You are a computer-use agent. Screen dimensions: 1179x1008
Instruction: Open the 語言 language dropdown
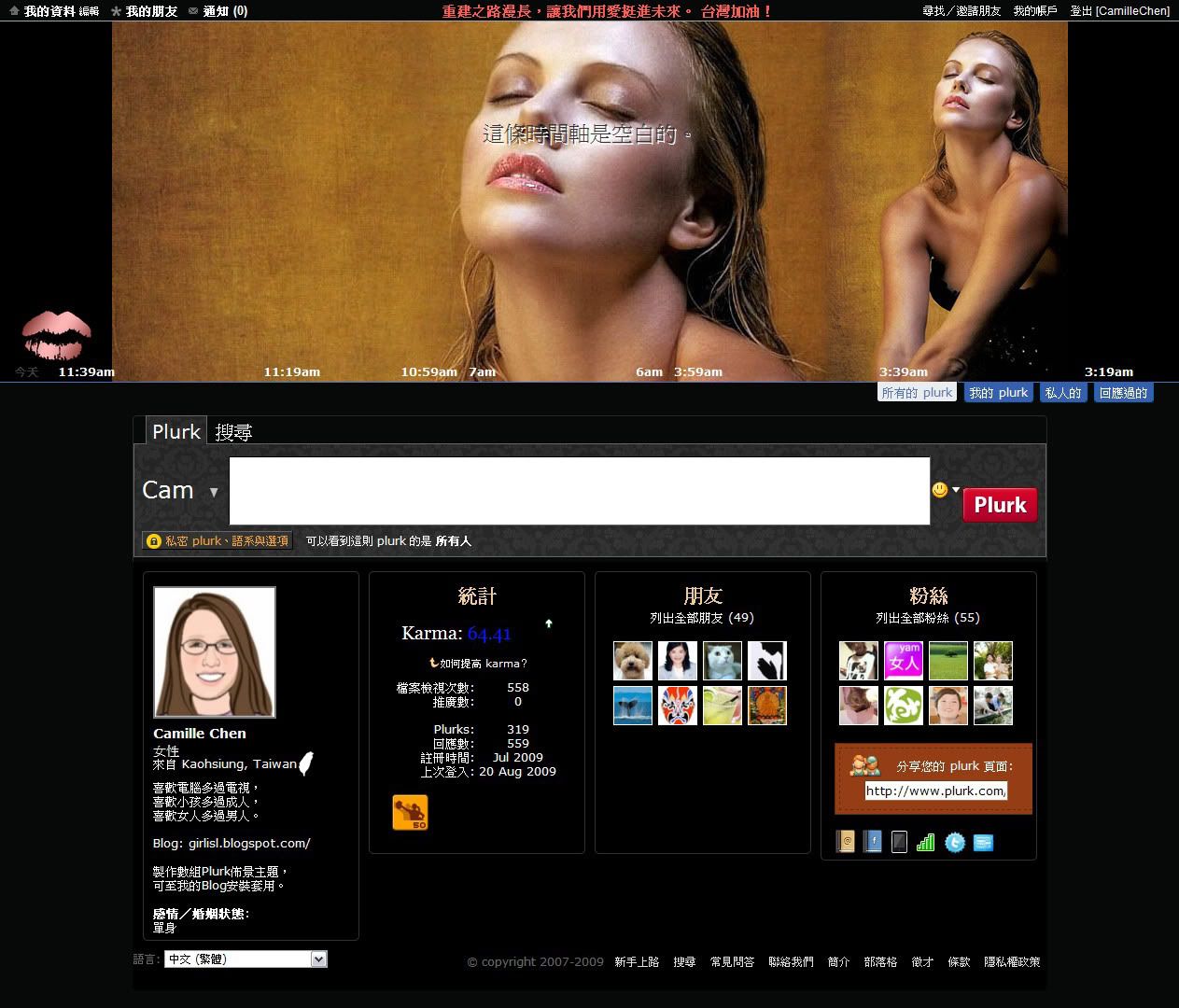[x=246, y=959]
